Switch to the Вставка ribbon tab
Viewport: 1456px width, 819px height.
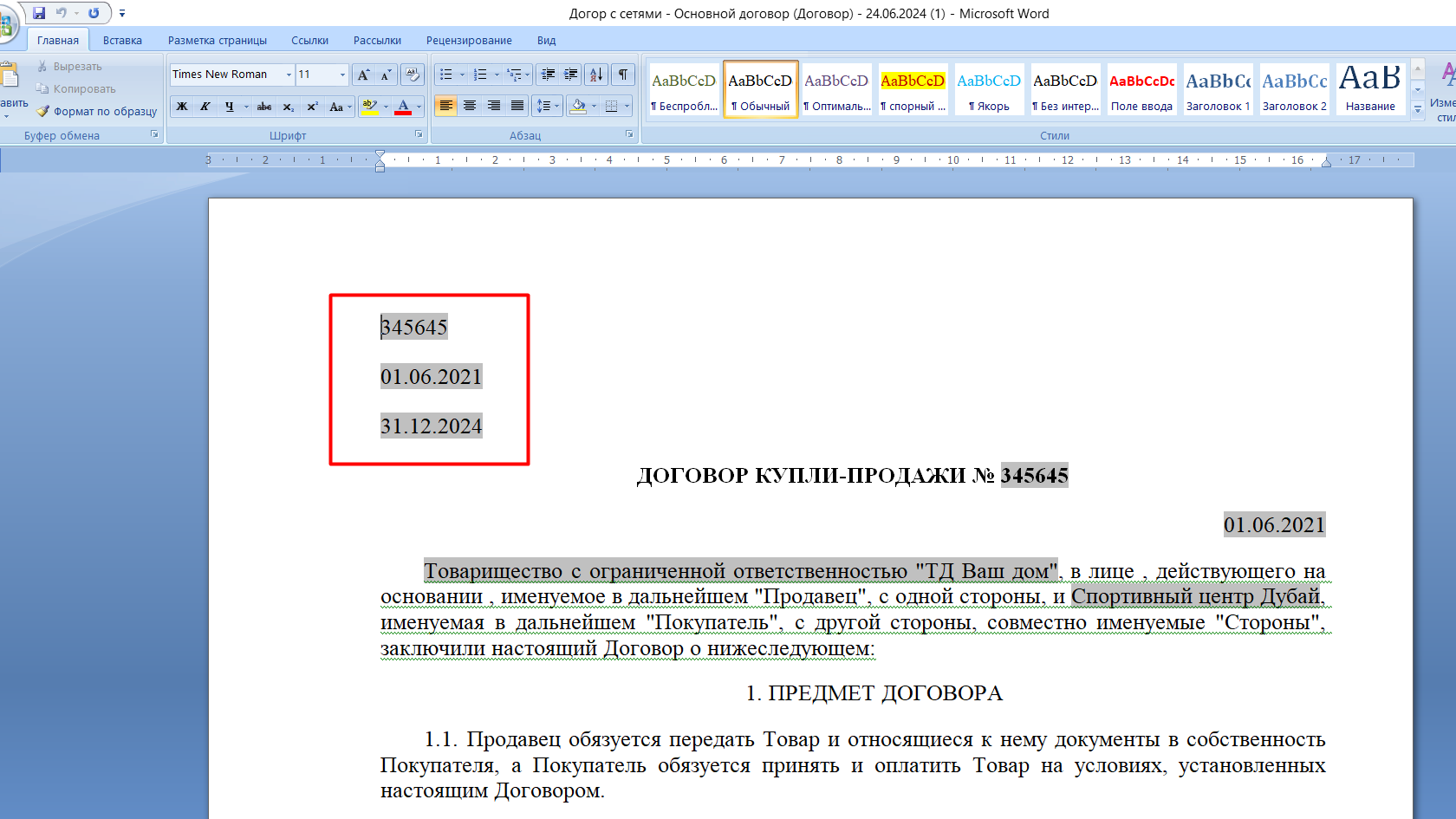[x=122, y=40]
